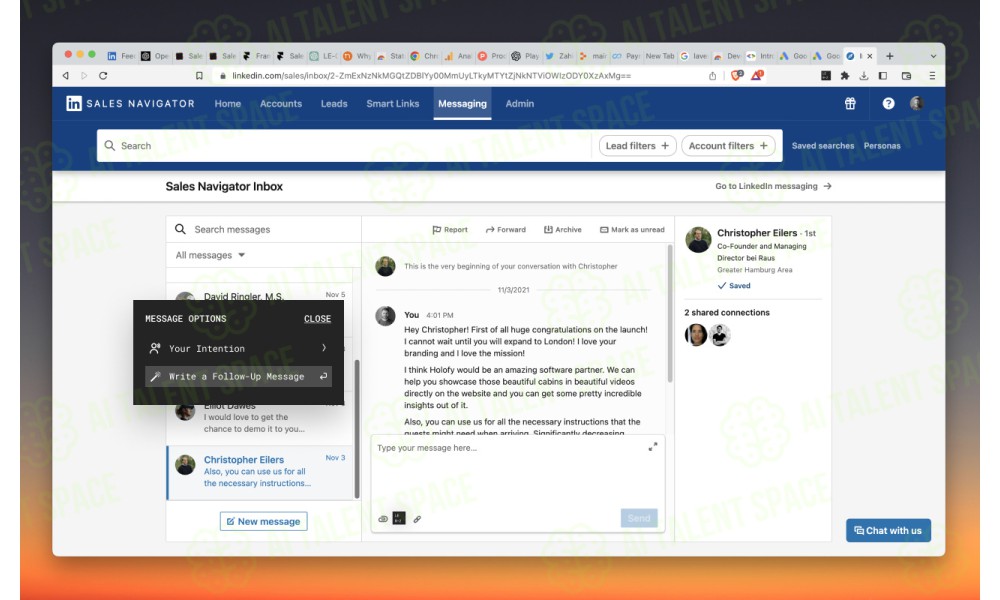Toggle the browser sidebar panel icon
Viewport: 1000px width, 600px height.
click(x=883, y=75)
